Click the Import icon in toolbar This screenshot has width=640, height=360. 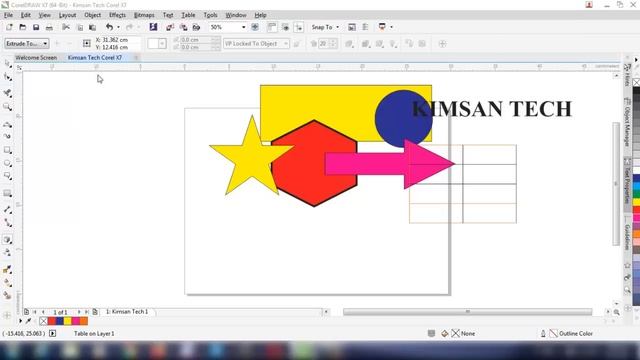pos(170,27)
